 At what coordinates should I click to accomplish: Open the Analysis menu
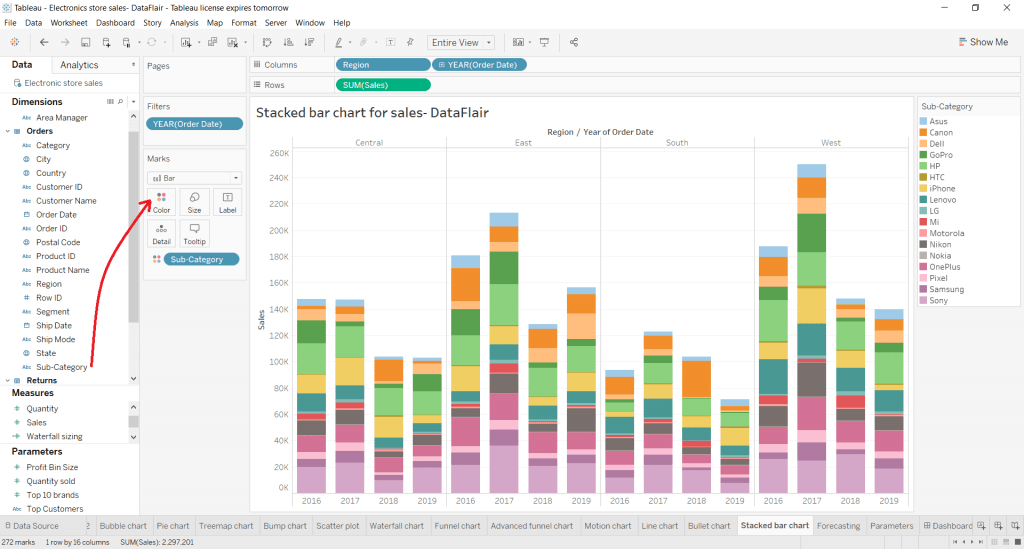(184, 23)
